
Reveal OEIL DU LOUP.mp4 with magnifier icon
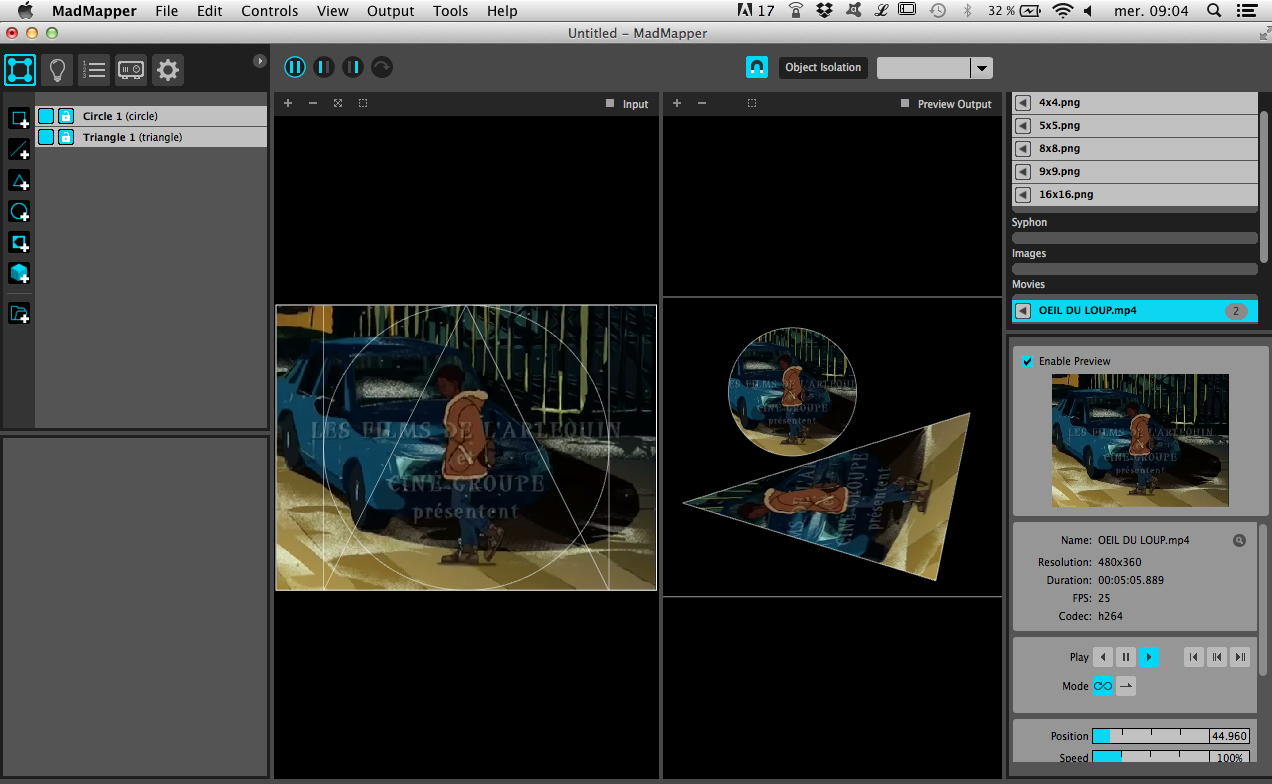[1239, 541]
